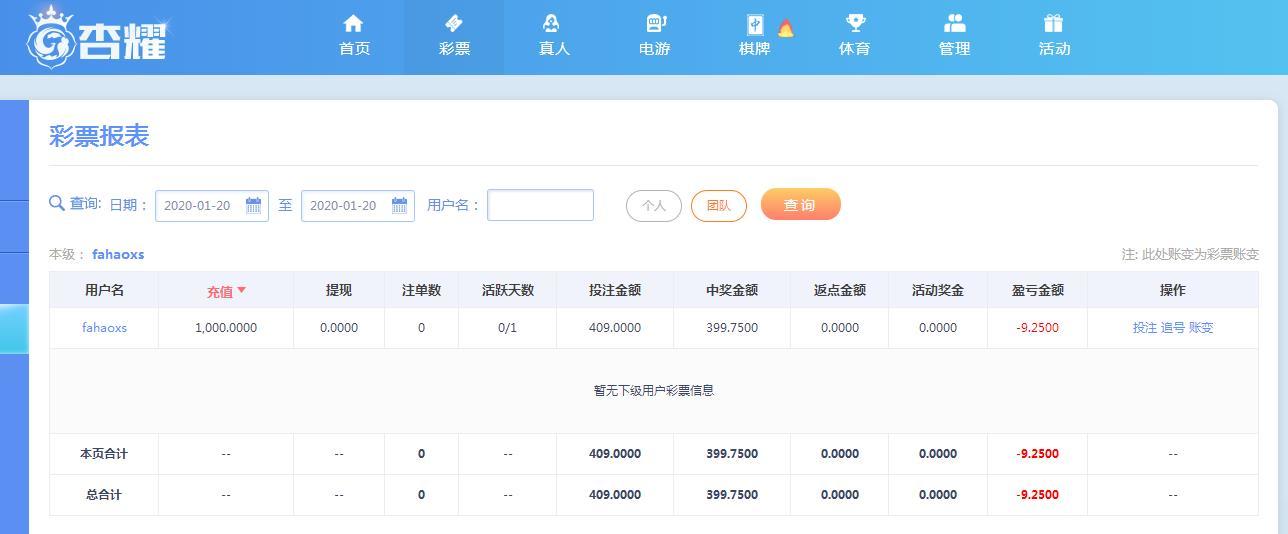Click the 活动奖金 column header
Screen dimensions: 1288x534
938,290
